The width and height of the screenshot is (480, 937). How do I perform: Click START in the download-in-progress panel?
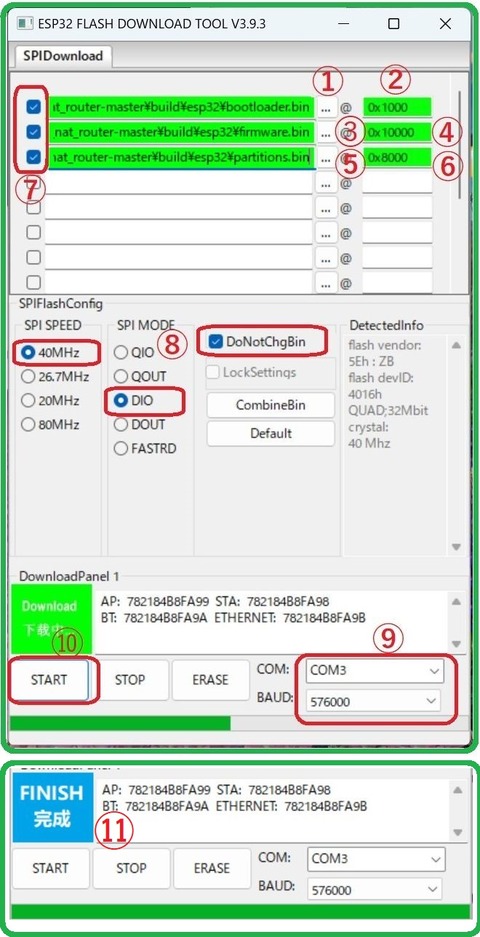(50, 680)
